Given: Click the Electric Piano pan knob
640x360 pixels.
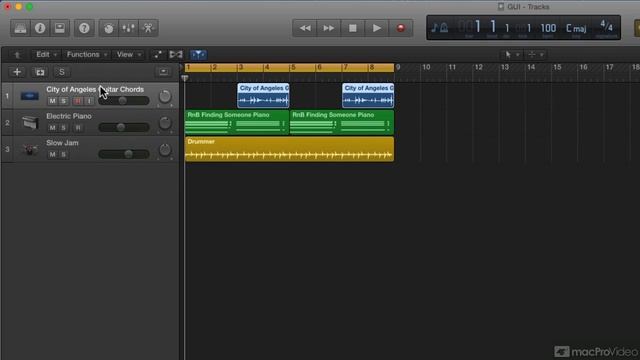Looking at the screenshot, I should pos(165,123).
